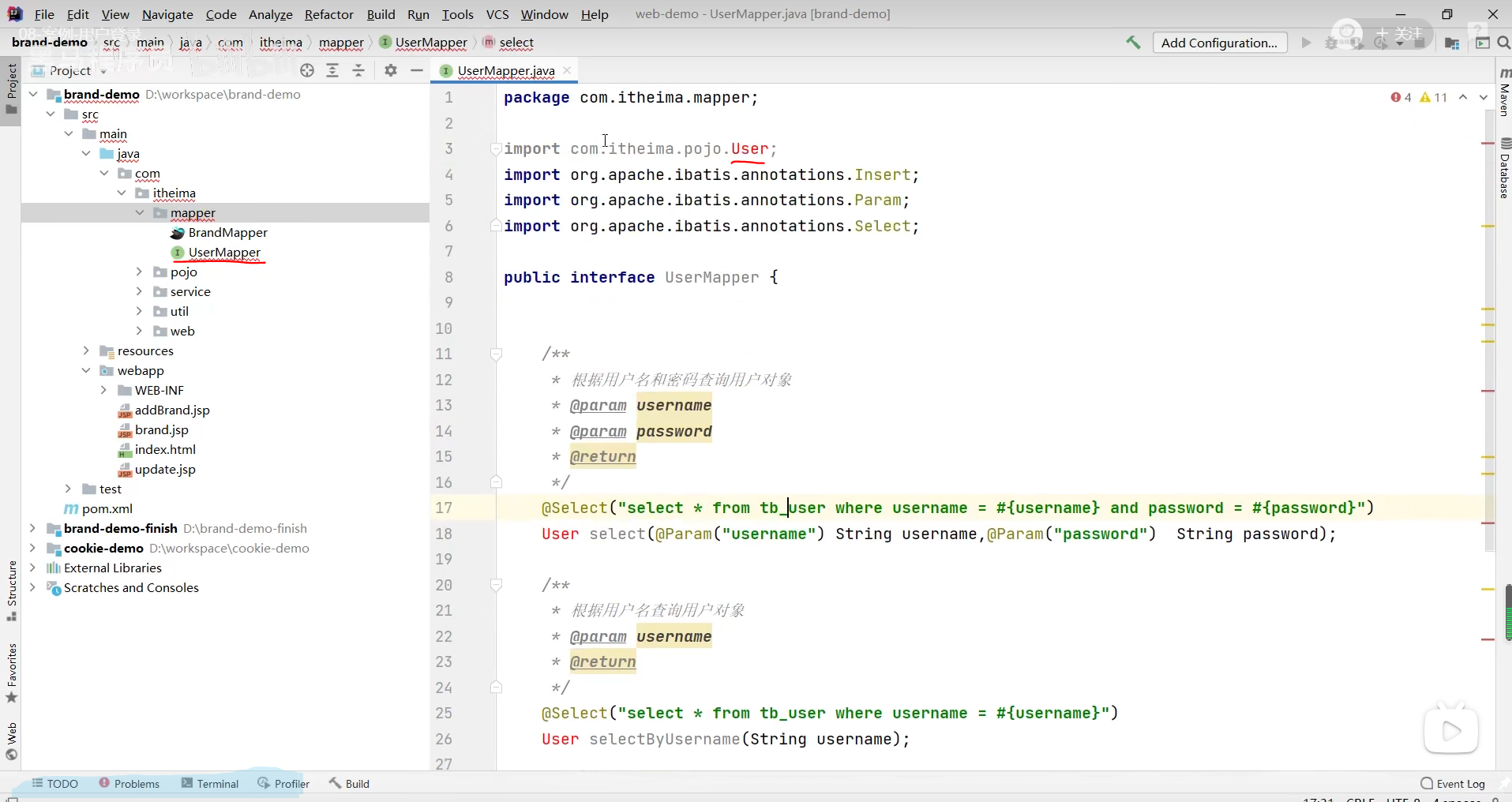Collapse the webapp folder
Image resolution: width=1512 pixels, height=802 pixels.
coord(86,370)
